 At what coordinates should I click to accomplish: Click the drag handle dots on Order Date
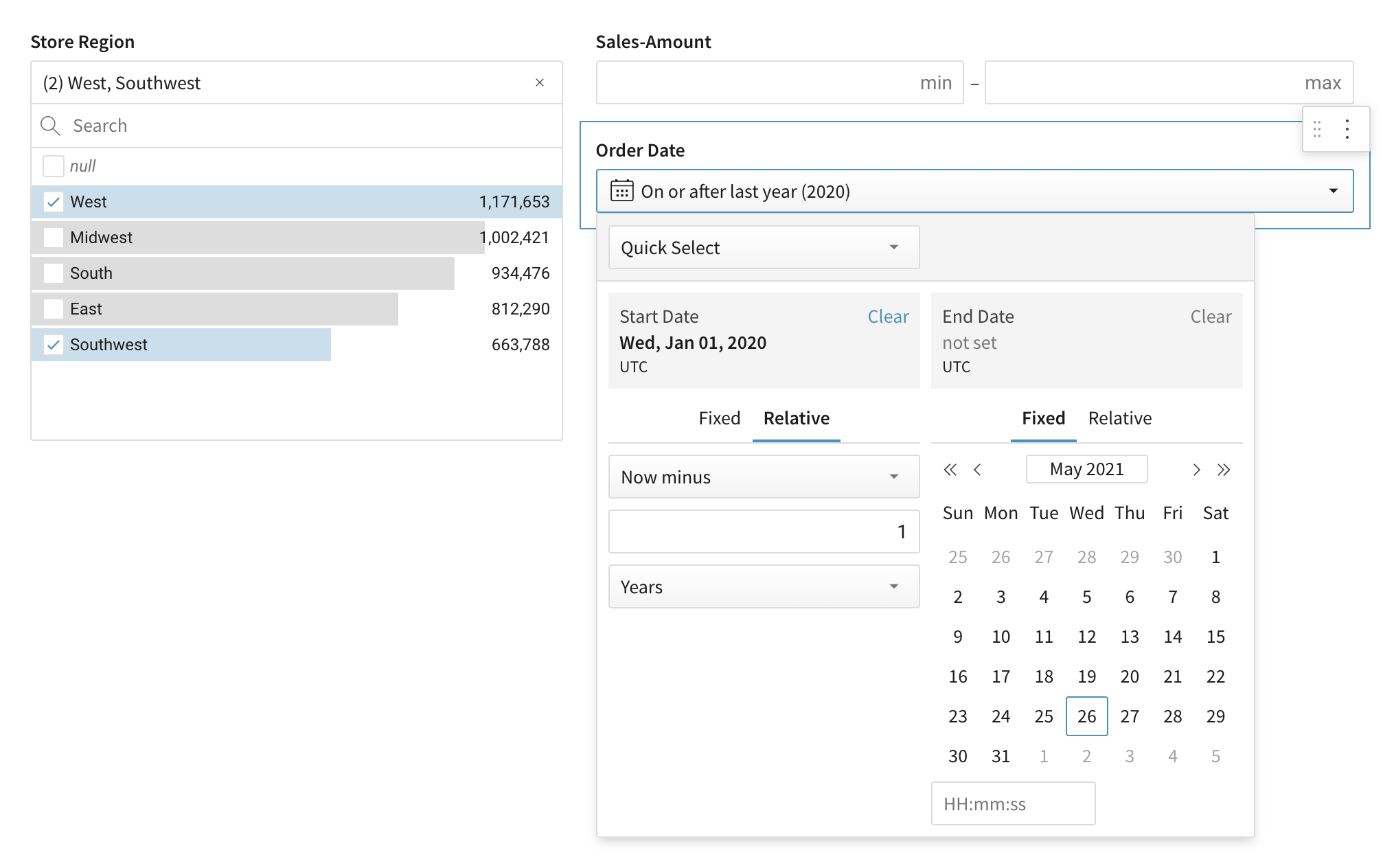tap(1317, 129)
